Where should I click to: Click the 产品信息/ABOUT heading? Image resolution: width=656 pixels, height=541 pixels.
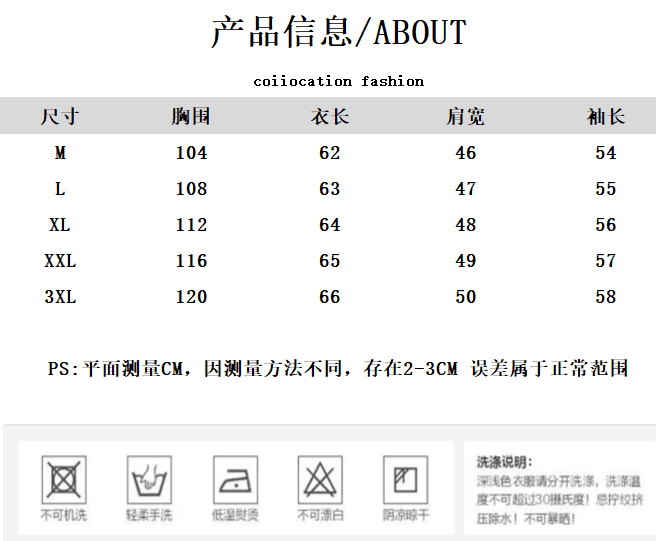pos(339,32)
